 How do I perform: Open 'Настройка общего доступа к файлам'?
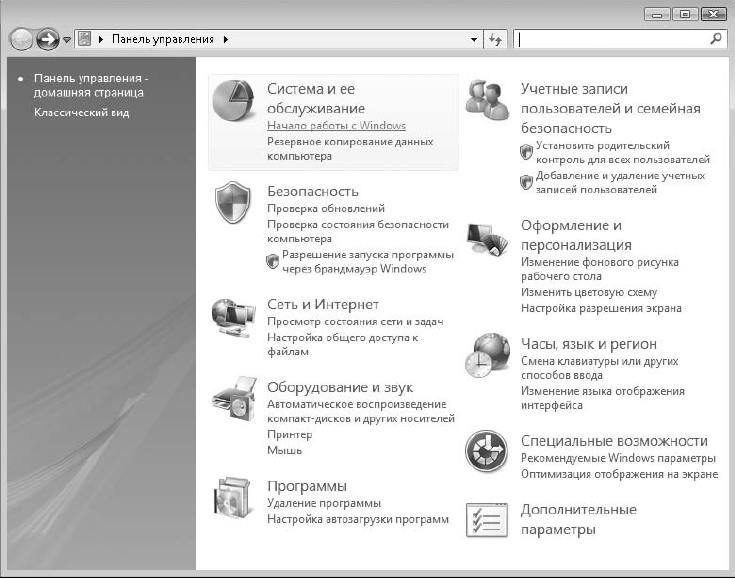click(x=343, y=345)
